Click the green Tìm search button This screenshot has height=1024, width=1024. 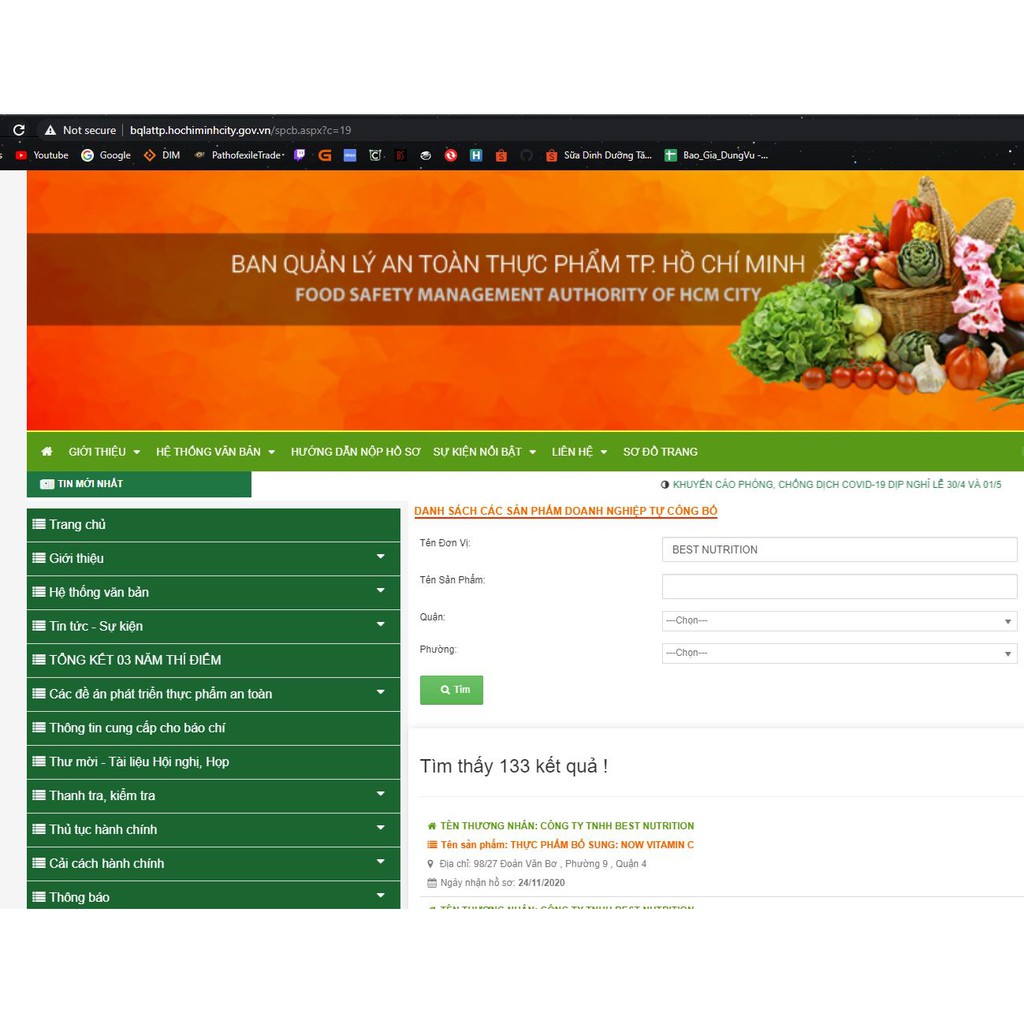click(451, 690)
